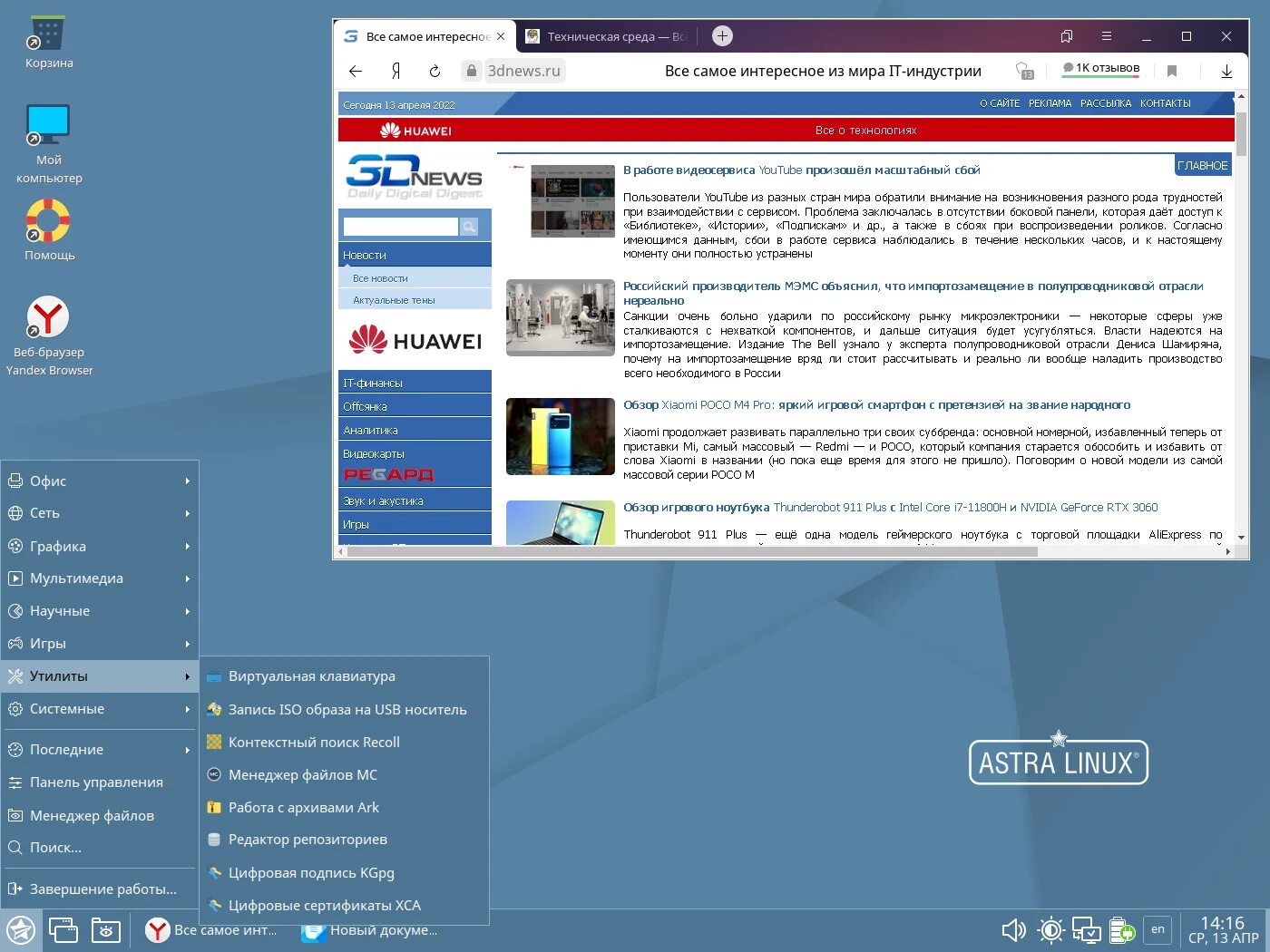Open Менеджер файлов from start menu
Image resolution: width=1270 pixels, height=952 pixels.
[100, 815]
